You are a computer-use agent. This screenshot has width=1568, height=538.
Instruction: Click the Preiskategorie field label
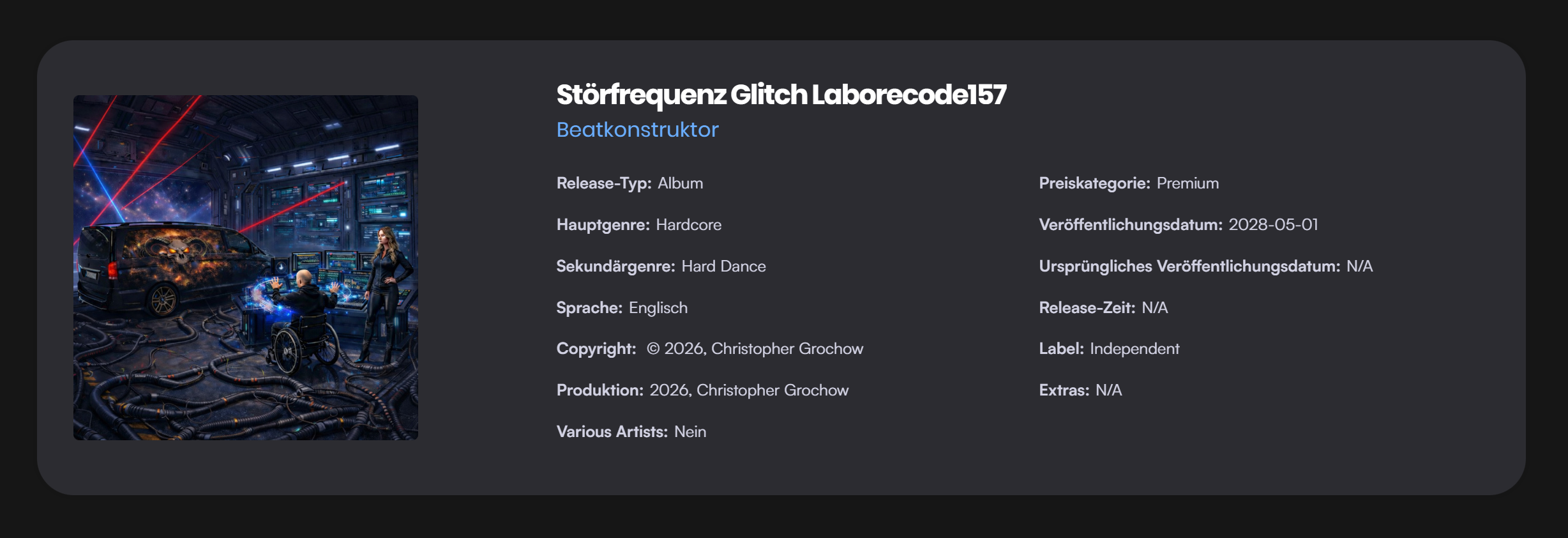point(1094,183)
